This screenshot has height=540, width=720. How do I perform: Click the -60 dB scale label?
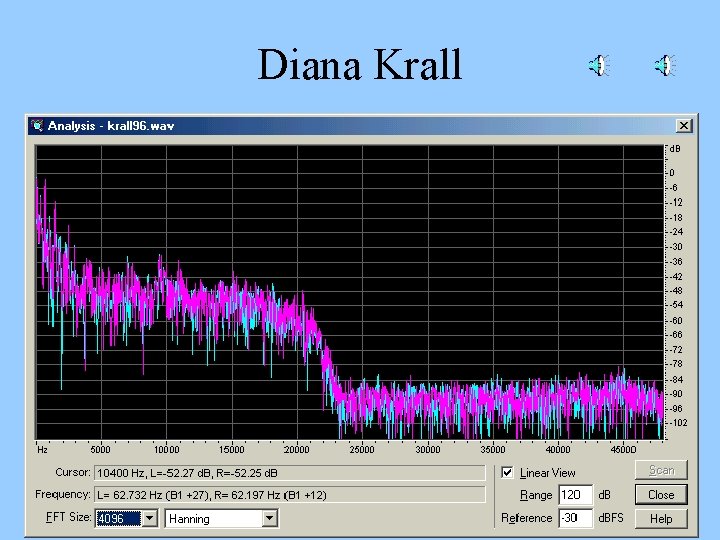(675, 321)
